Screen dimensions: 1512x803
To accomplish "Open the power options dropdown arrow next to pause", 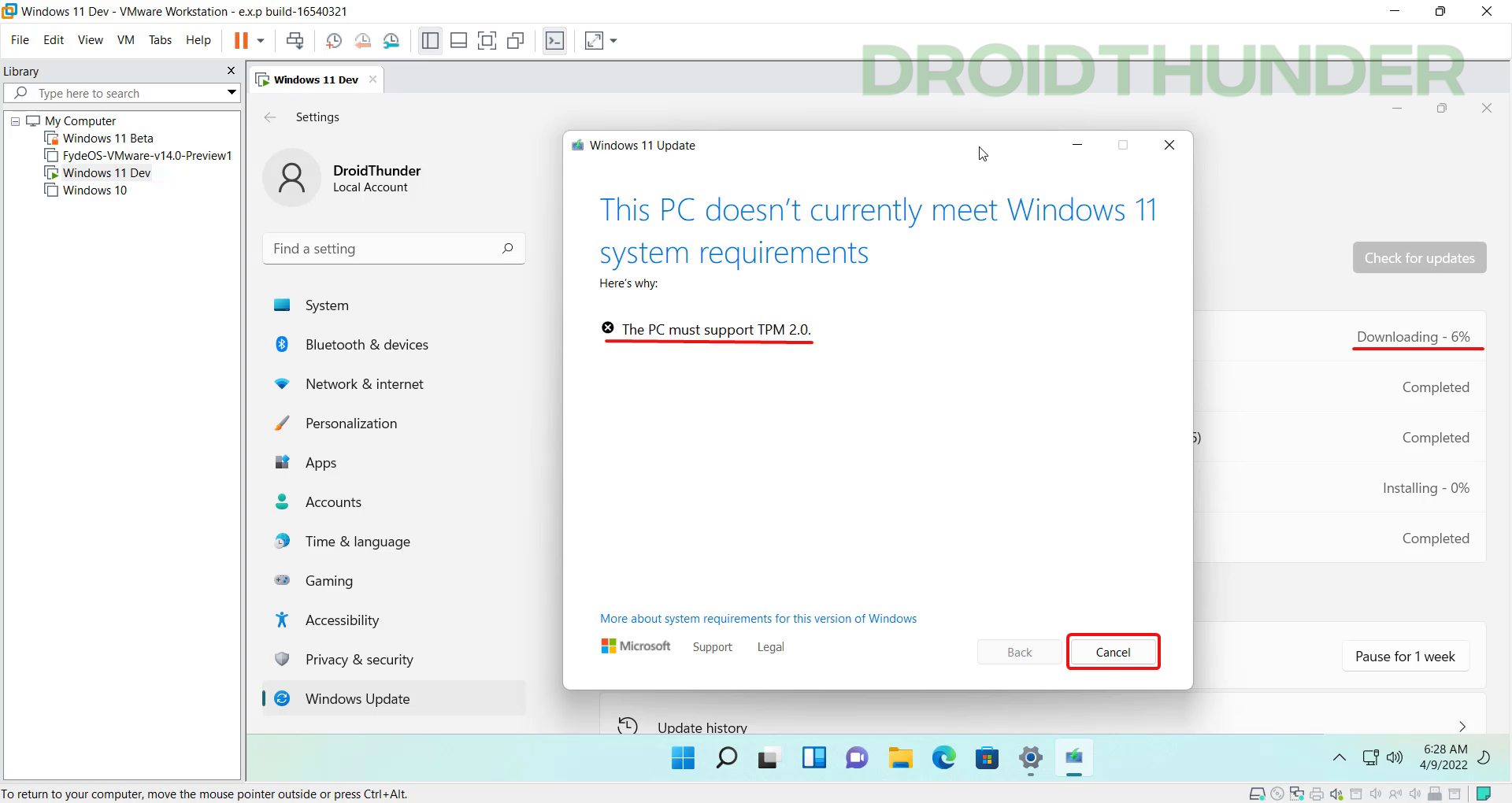I will point(261,40).
